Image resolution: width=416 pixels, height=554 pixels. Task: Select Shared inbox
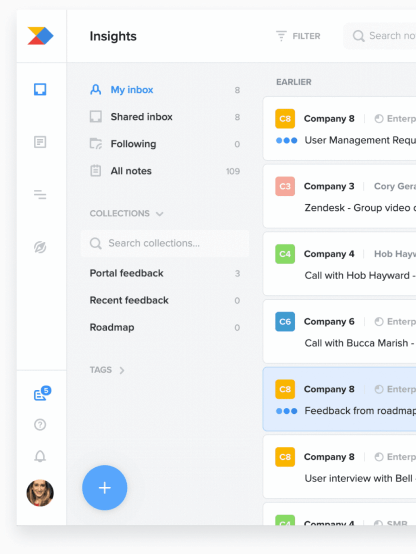pyautogui.click(x=165, y=117)
